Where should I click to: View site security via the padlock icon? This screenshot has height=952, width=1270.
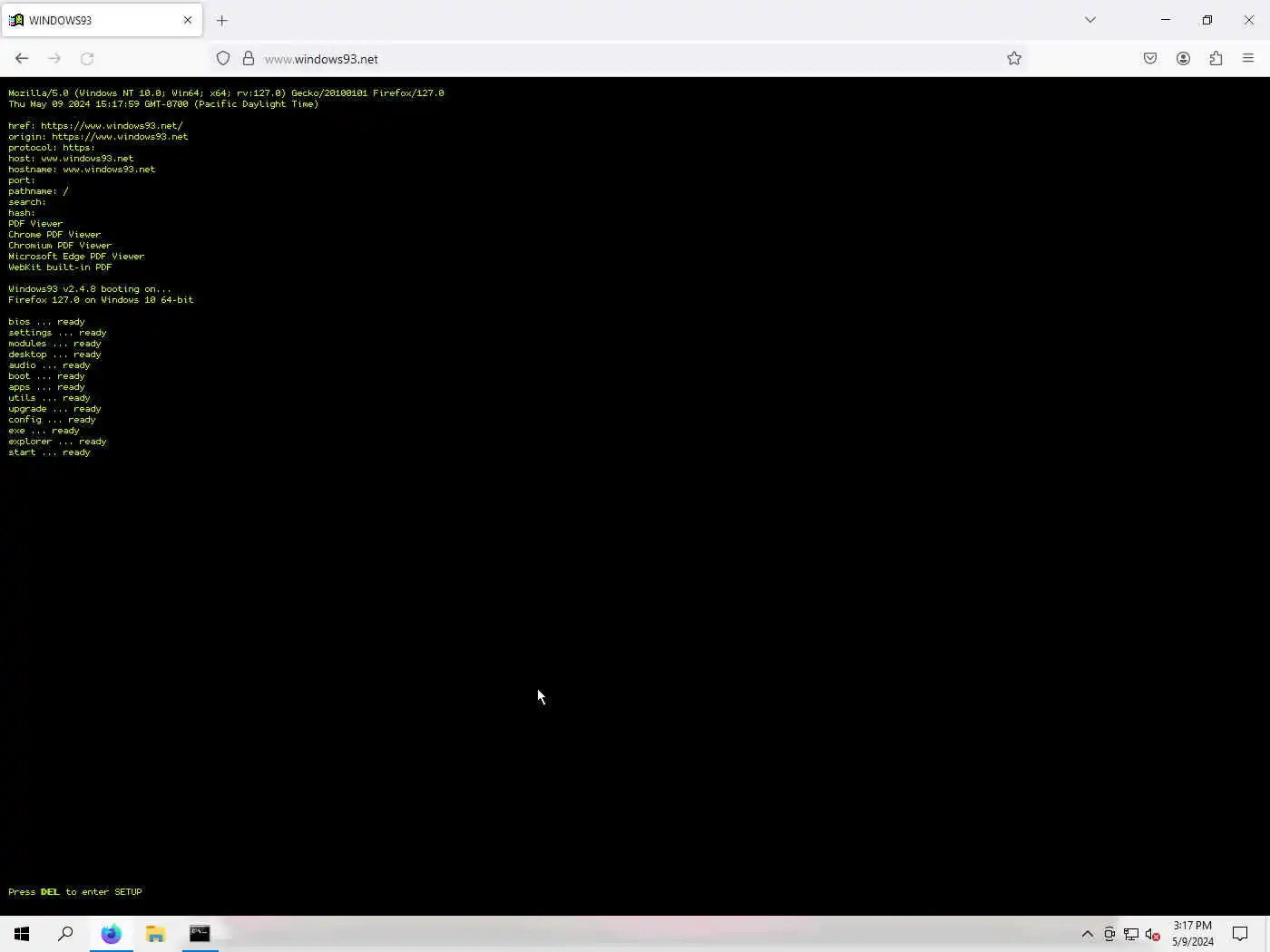[248, 58]
